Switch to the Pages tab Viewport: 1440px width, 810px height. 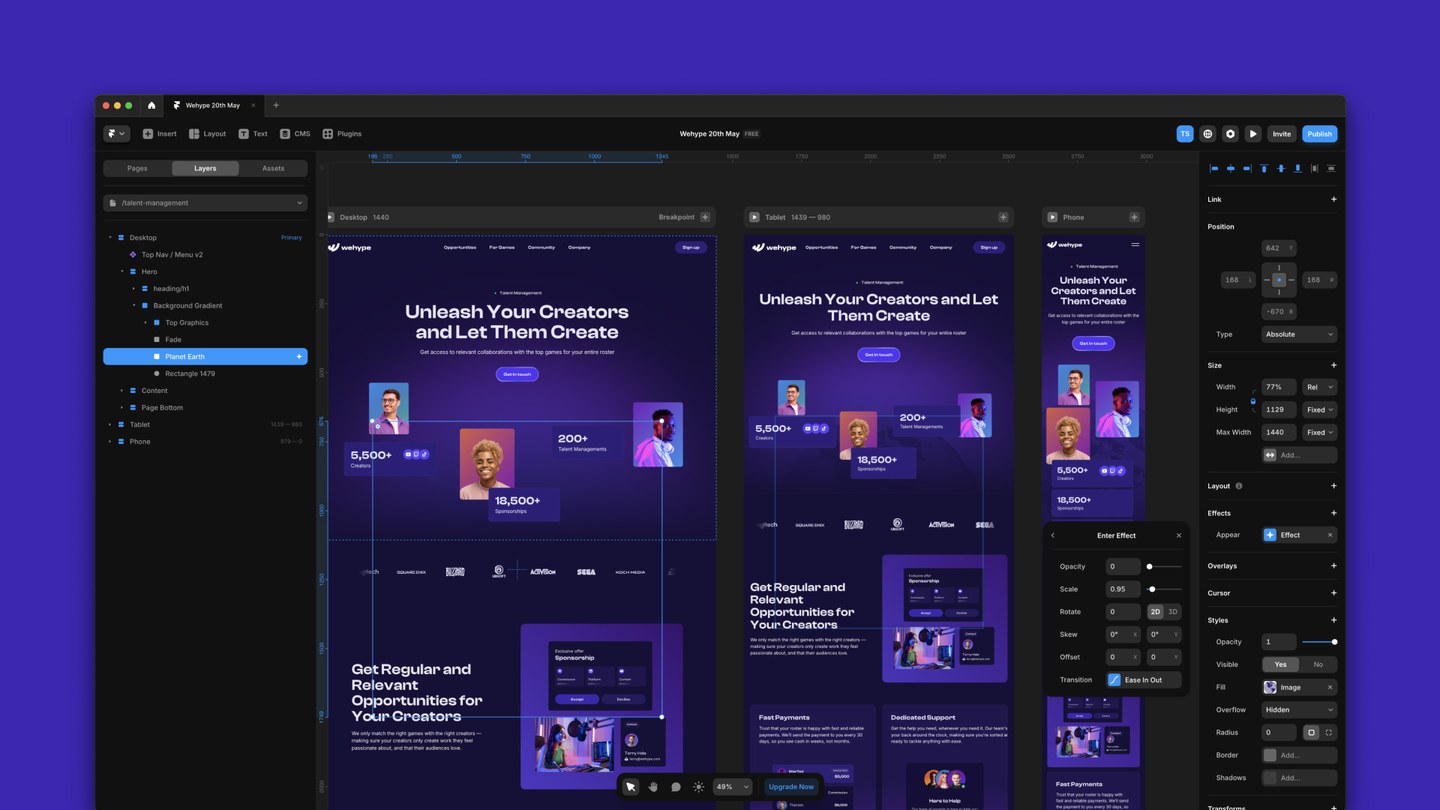[x=137, y=168]
